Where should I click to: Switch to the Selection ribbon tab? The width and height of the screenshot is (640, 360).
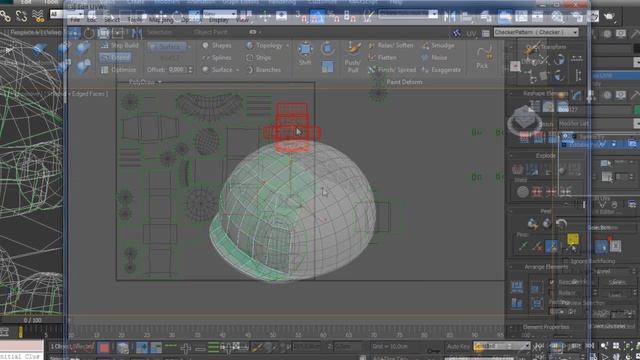pos(159,32)
